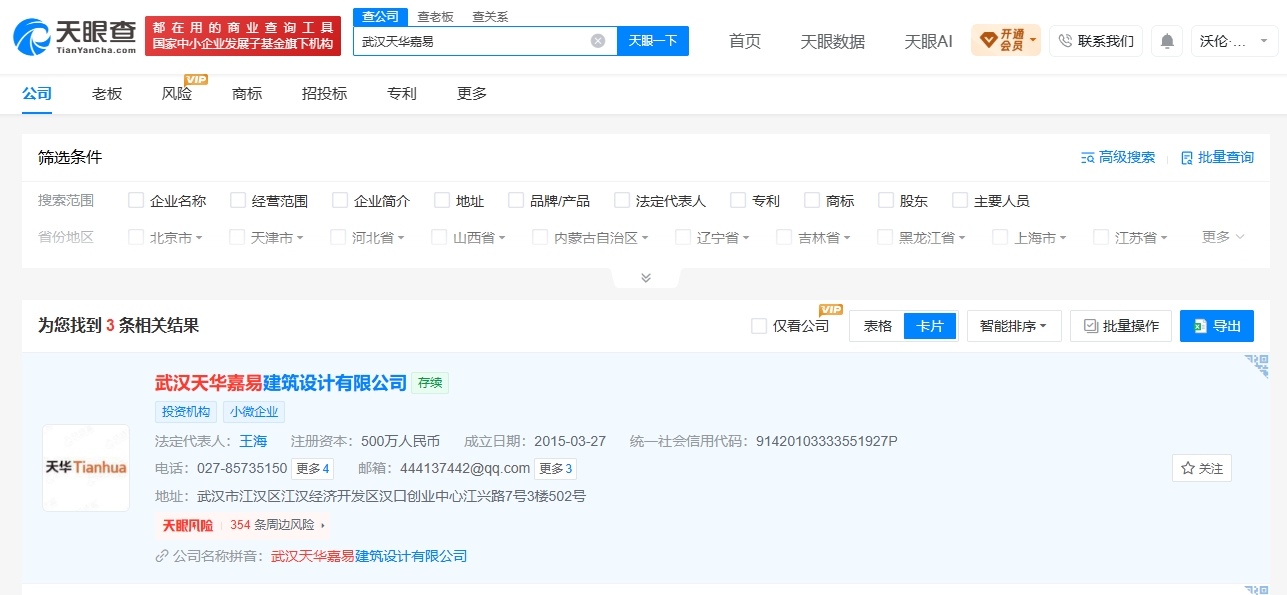Open the 更多 tab menu
1287x595 pixels.
[472, 93]
